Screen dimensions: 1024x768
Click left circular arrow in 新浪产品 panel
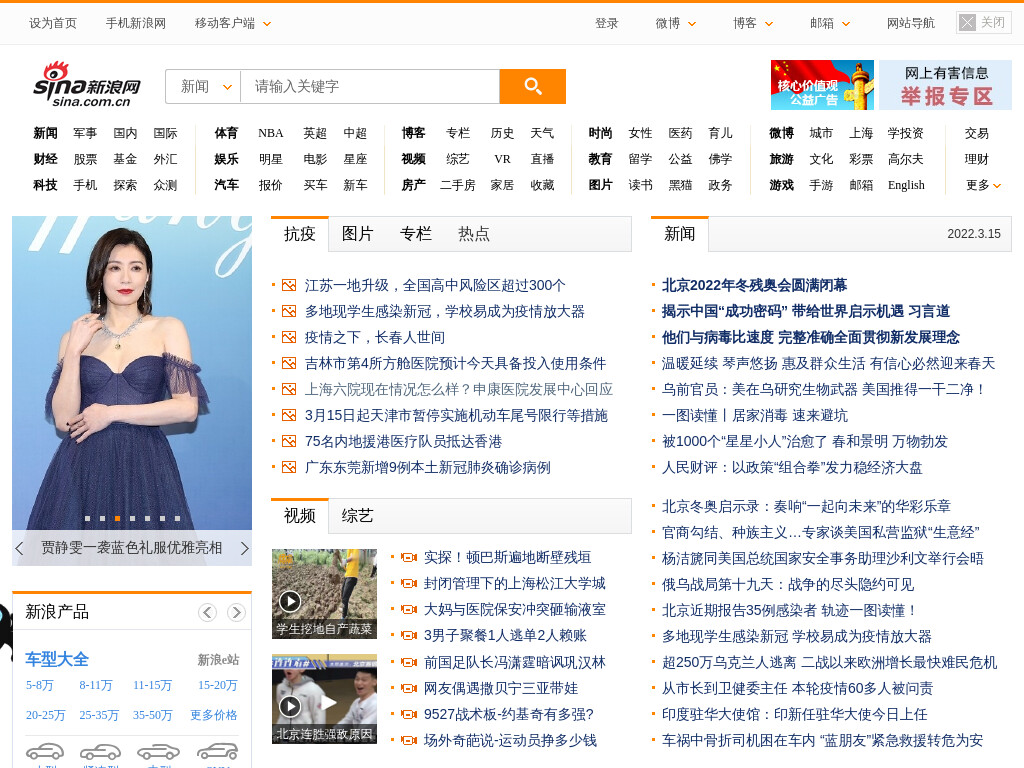[207, 612]
